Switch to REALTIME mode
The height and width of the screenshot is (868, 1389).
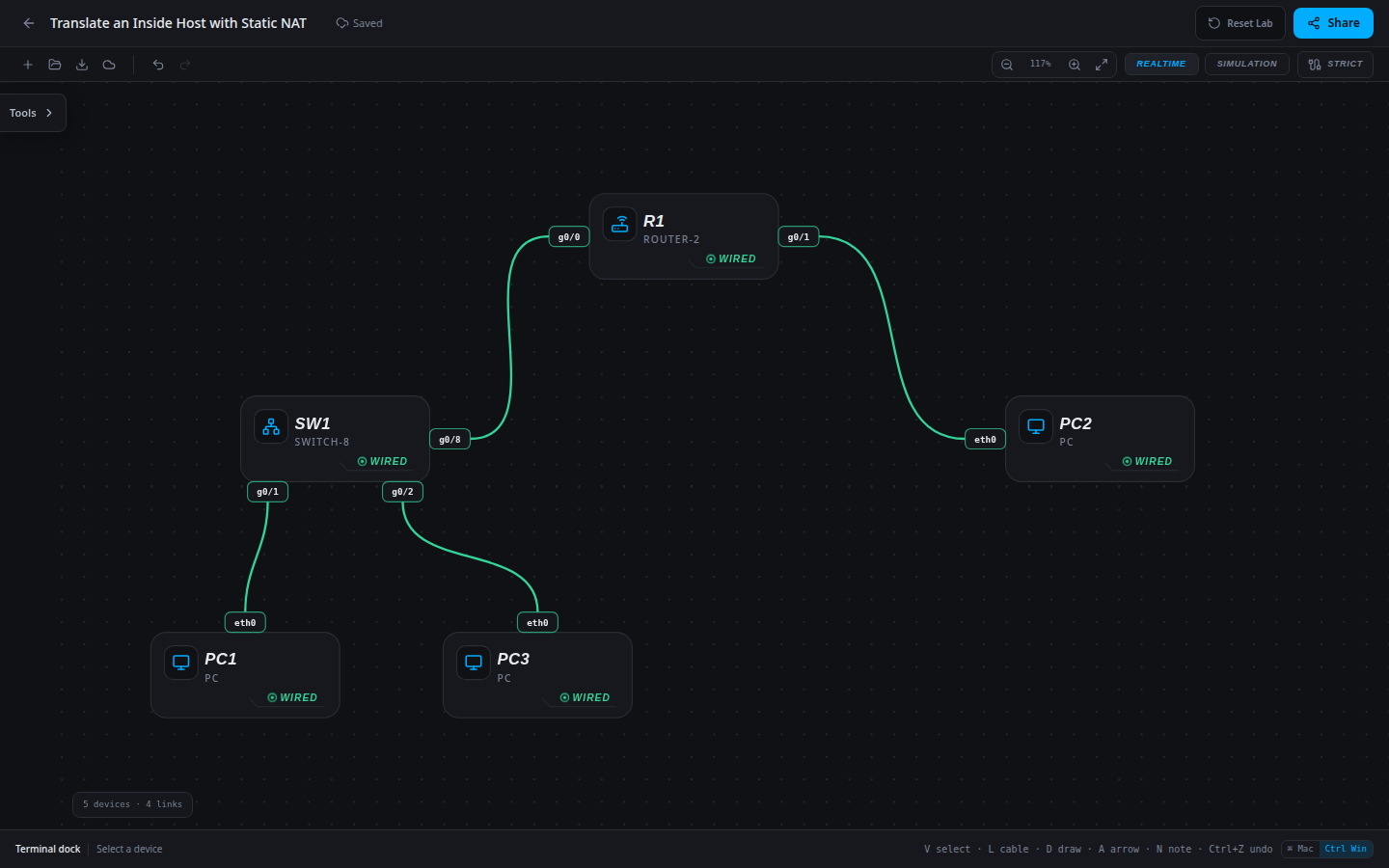click(x=1161, y=65)
